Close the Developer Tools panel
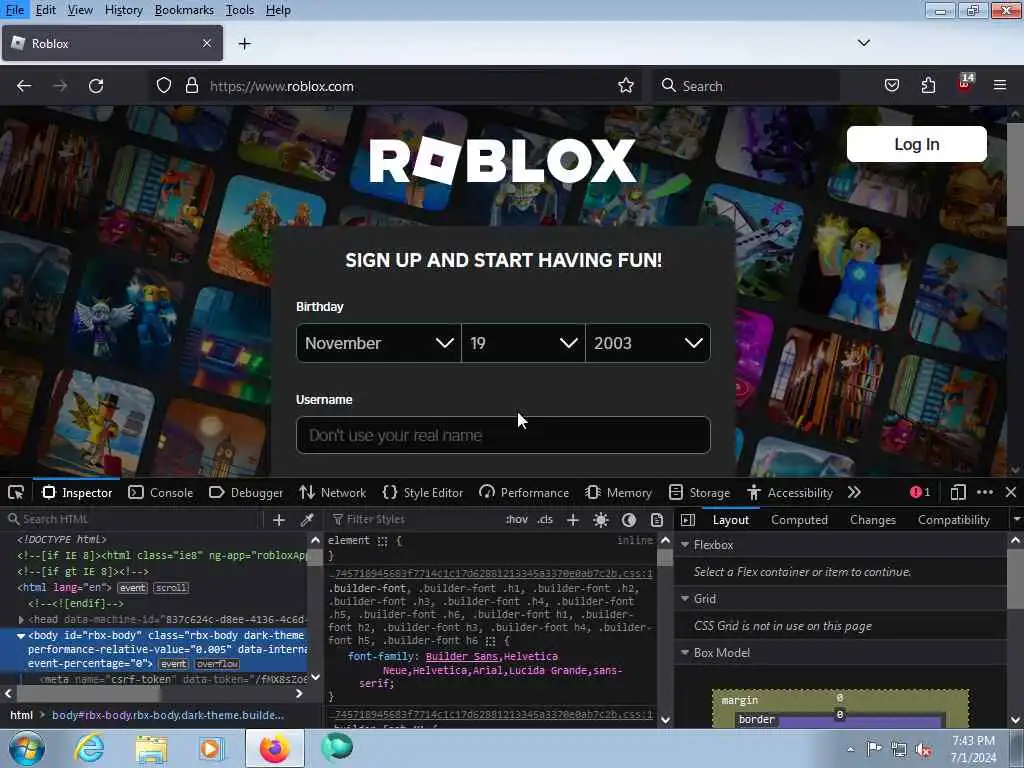This screenshot has width=1024, height=768. click(x=1011, y=492)
